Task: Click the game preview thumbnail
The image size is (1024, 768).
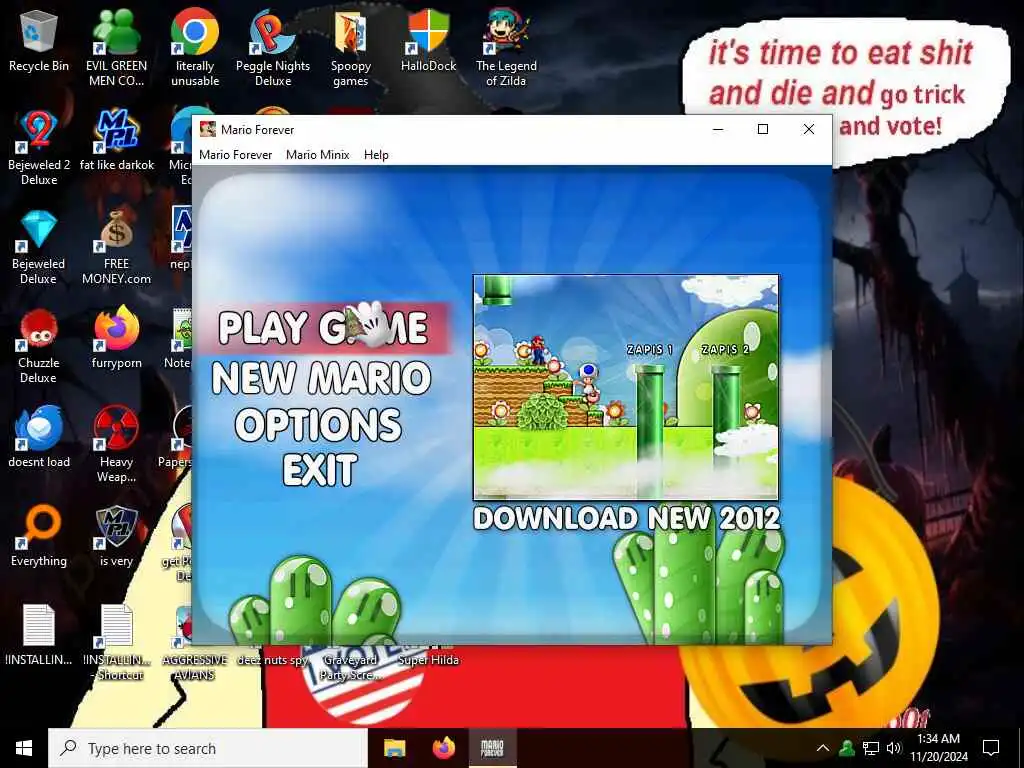Action: pyautogui.click(x=626, y=387)
